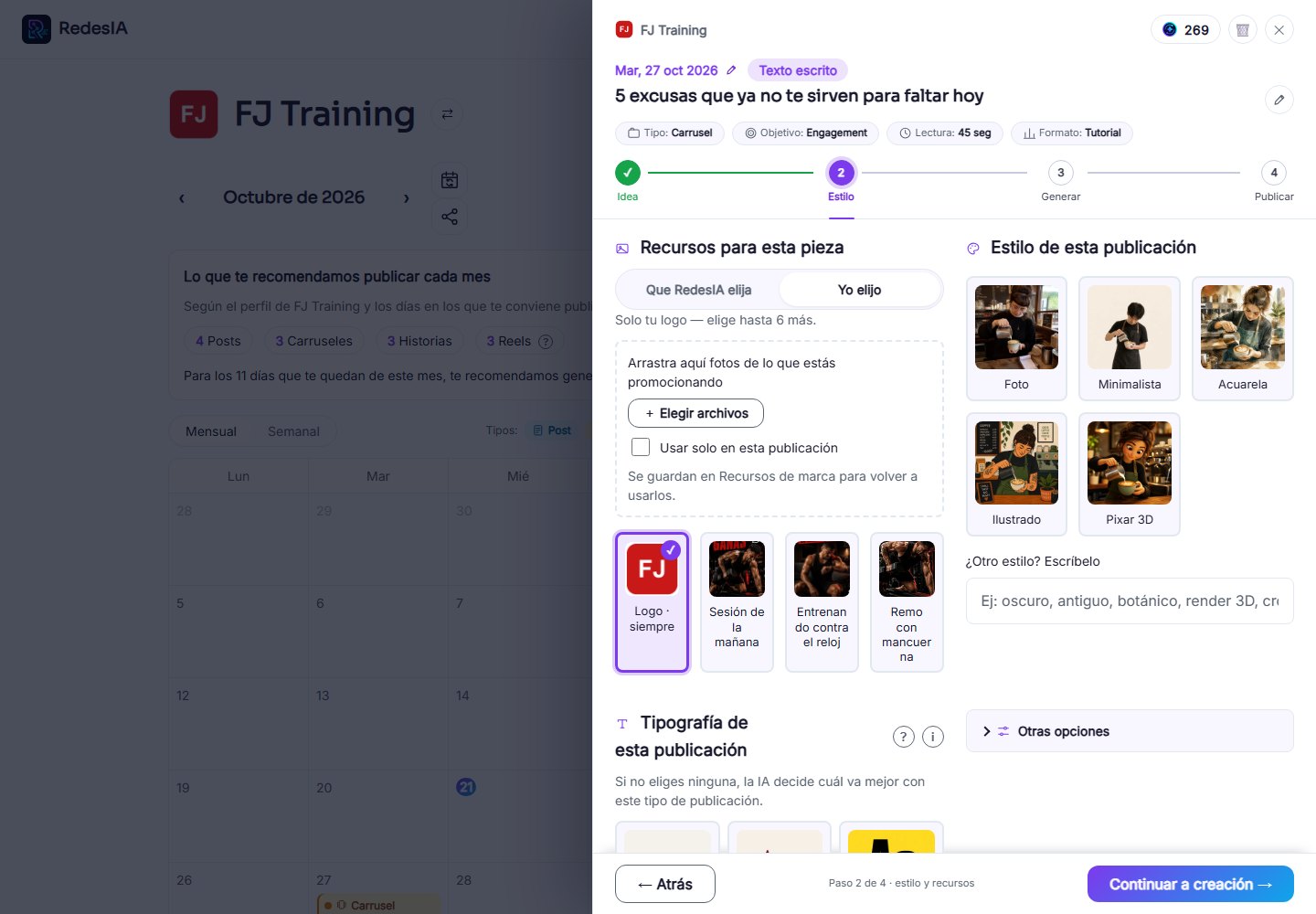Image resolution: width=1316 pixels, height=914 pixels.
Task: Click the Reels help question mark icon
Action: click(x=546, y=342)
